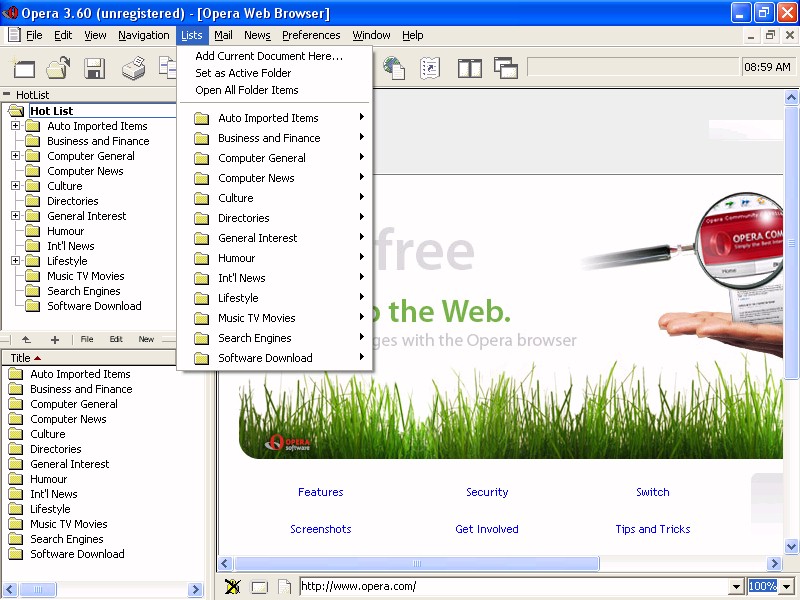
Task: Click the 100% zoom field
Action: pos(763,586)
